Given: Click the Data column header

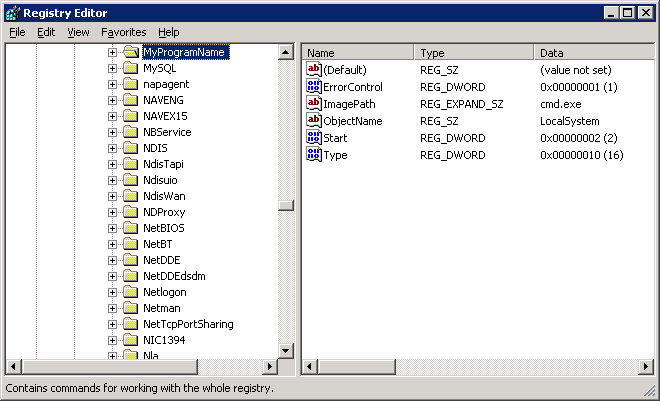Looking at the screenshot, I should pos(590,52).
